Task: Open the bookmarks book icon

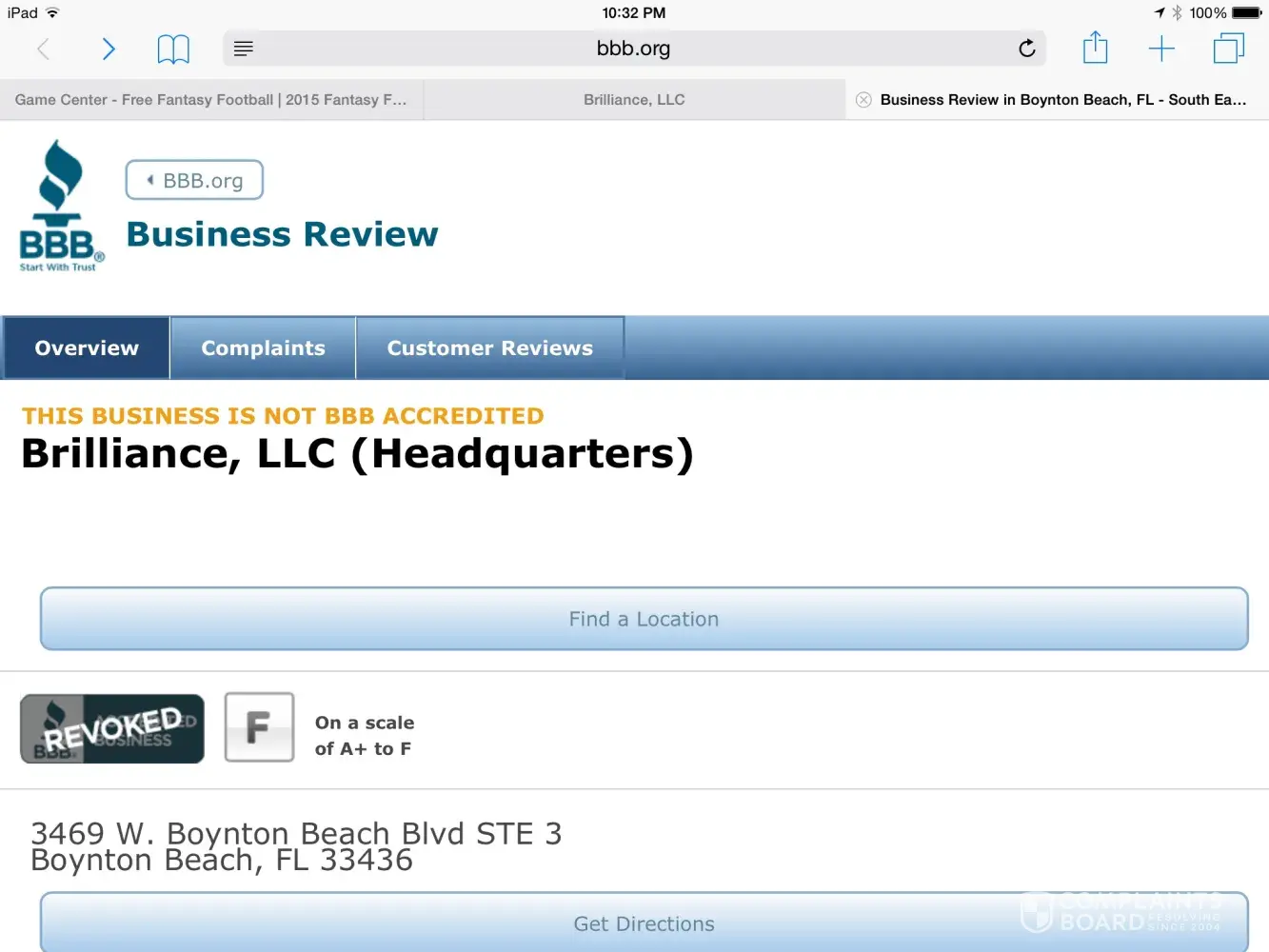Action: (x=173, y=50)
